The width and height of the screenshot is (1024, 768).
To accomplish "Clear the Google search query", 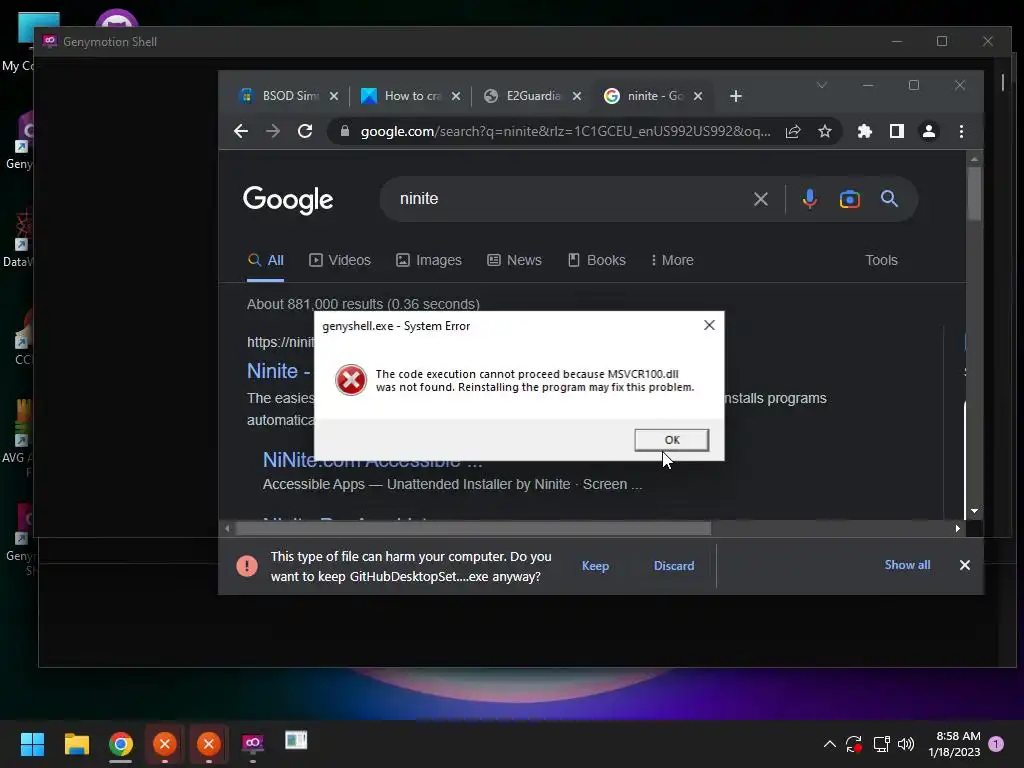I will (761, 199).
